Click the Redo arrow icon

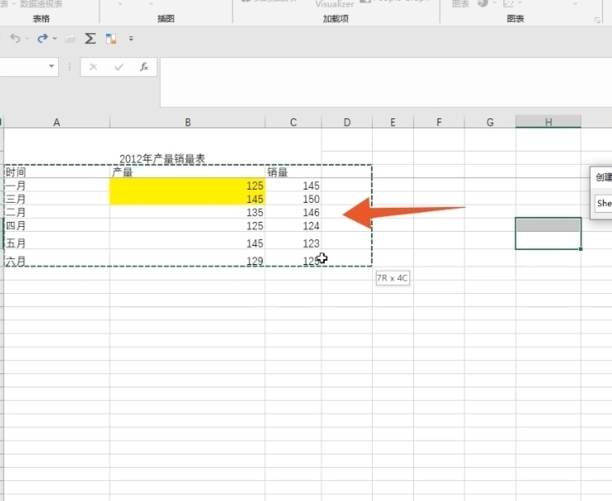click(x=42, y=38)
